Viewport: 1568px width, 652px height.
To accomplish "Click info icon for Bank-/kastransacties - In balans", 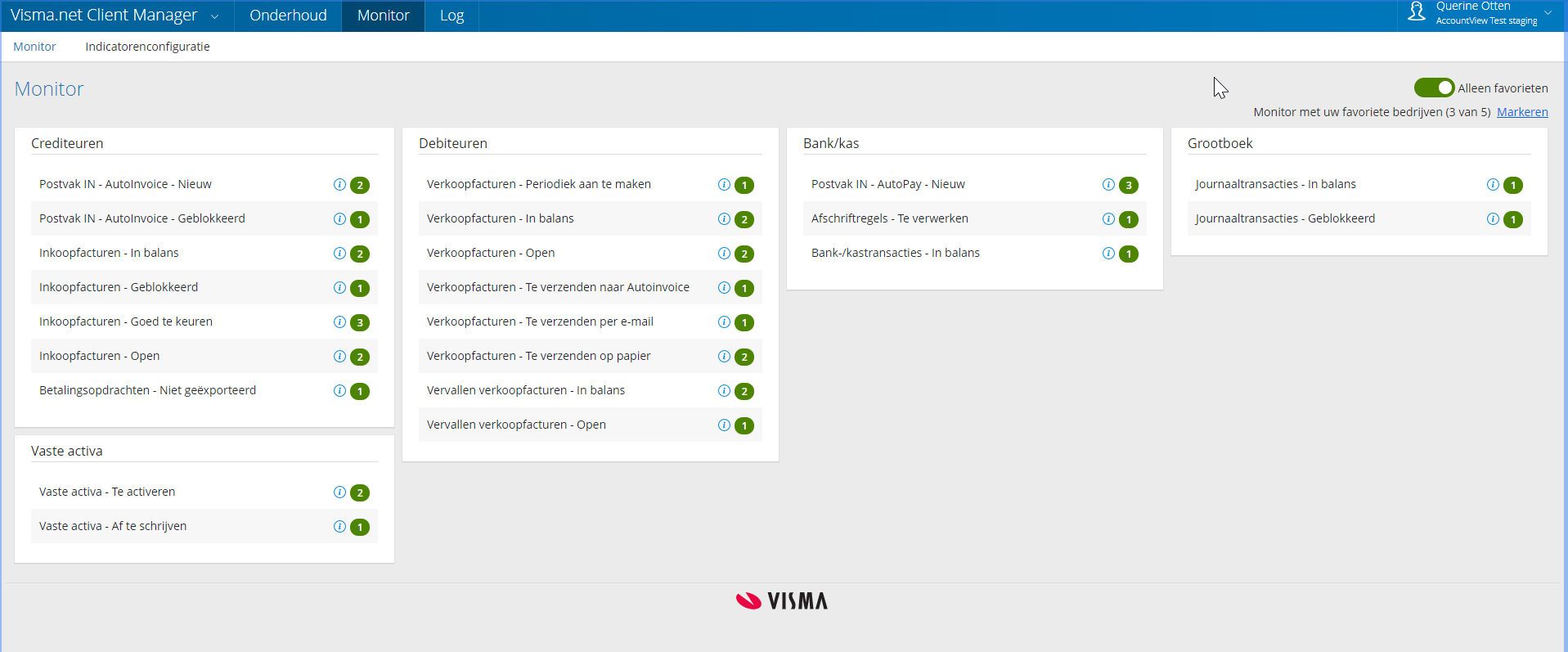I will tap(1108, 254).
